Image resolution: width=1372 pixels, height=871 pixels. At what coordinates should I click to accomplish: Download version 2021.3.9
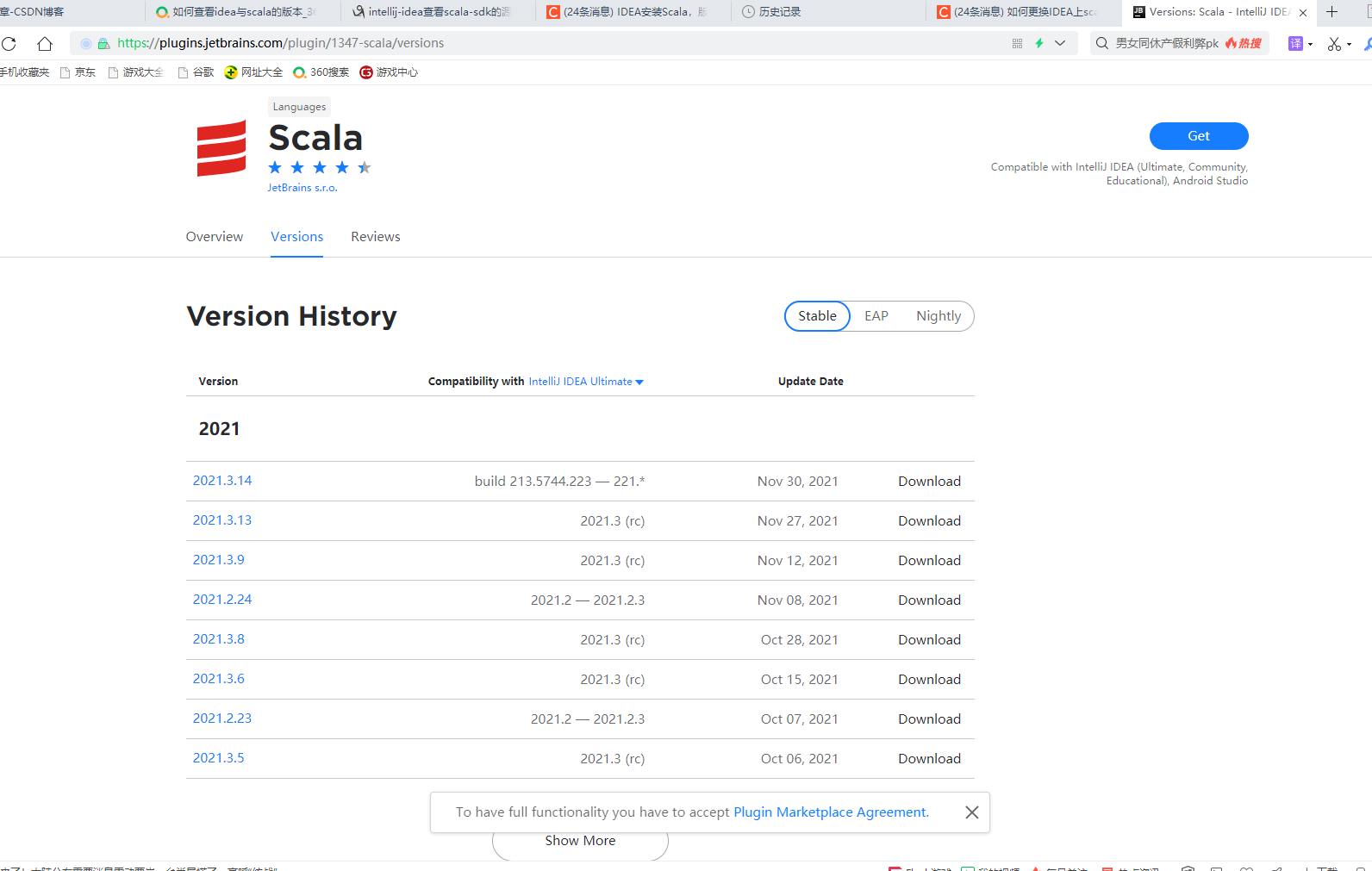(x=929, y=561)
